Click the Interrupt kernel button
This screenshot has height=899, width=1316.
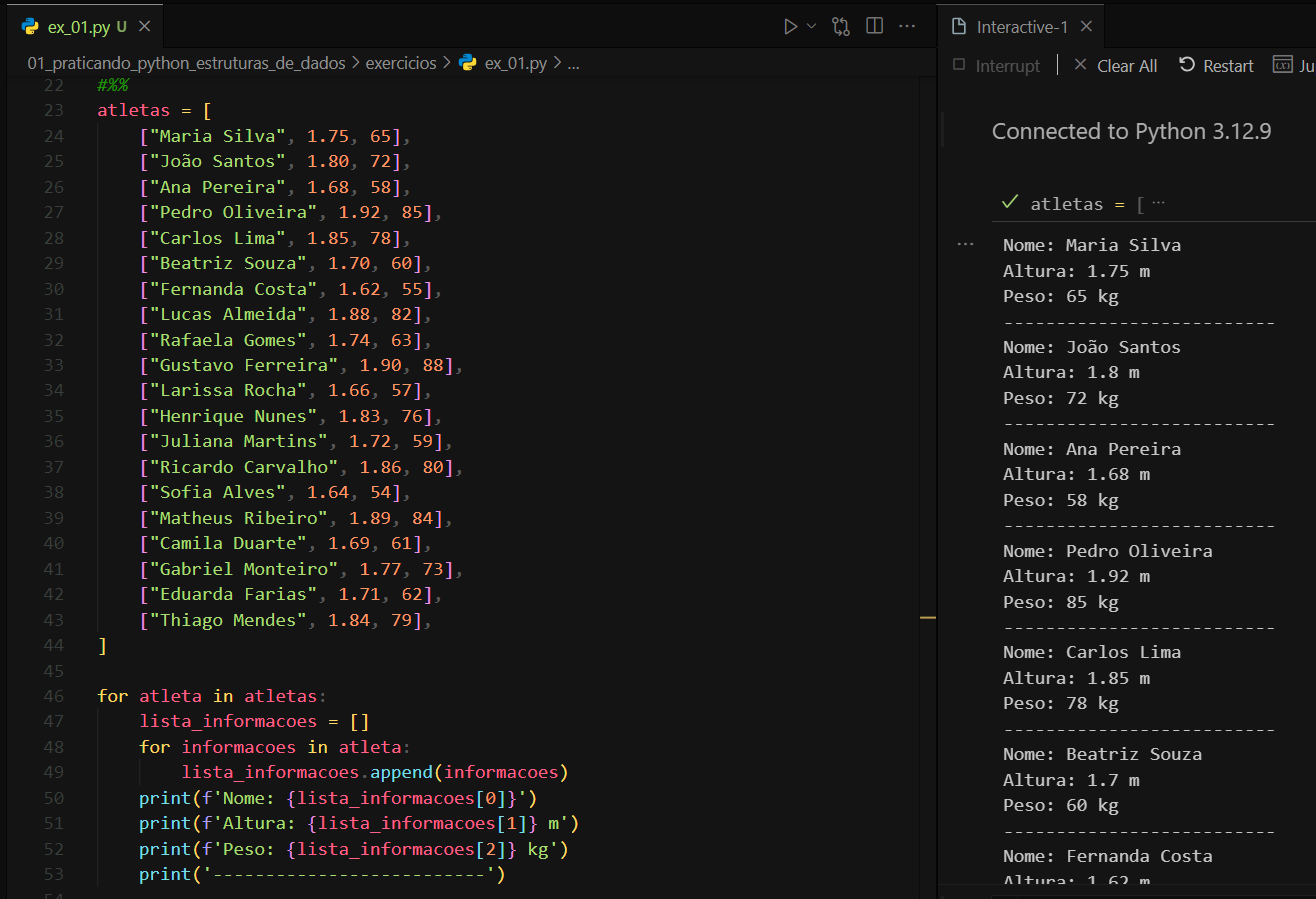tap(997, 65)
